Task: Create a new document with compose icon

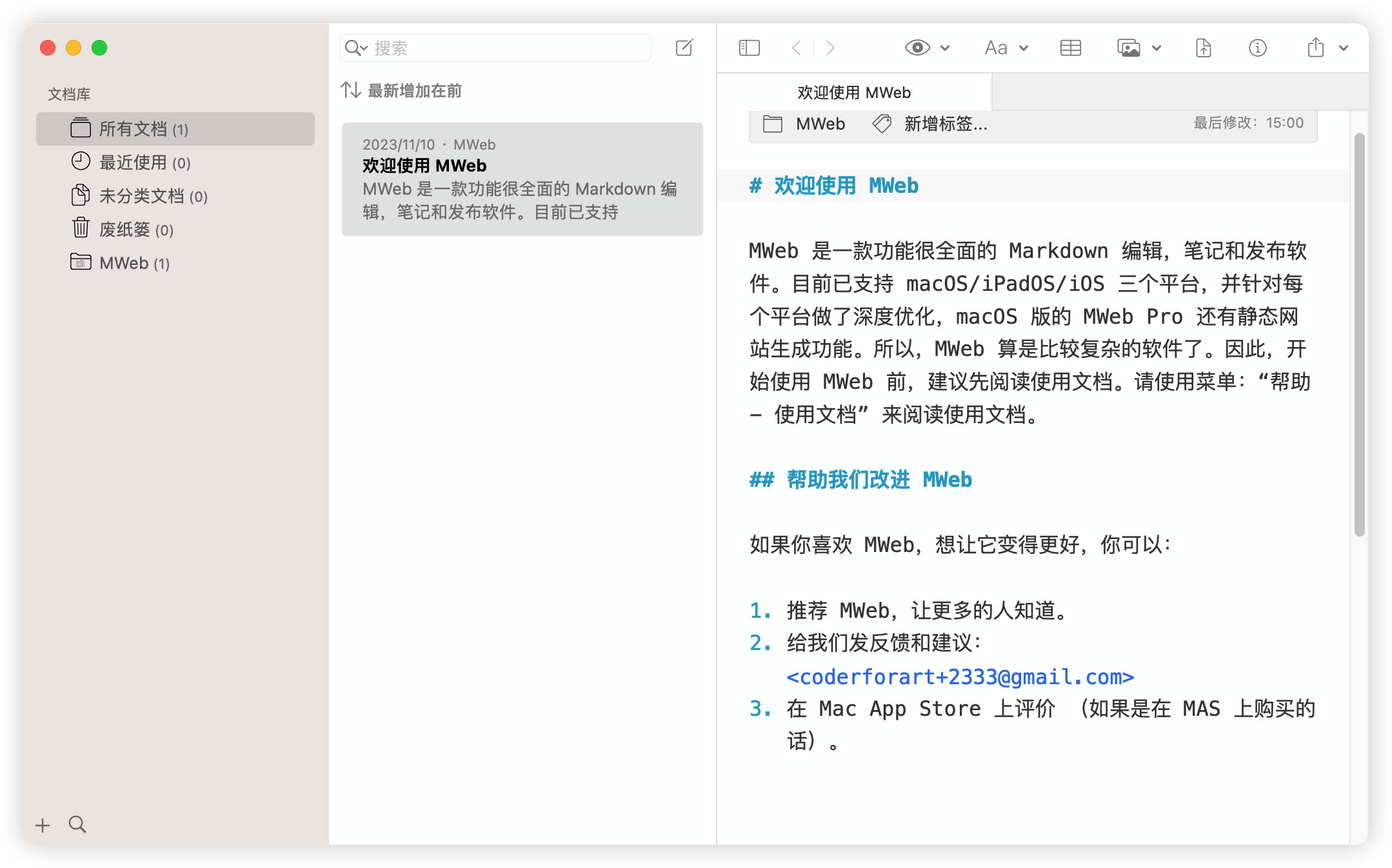Action: [x=684, y=48]
